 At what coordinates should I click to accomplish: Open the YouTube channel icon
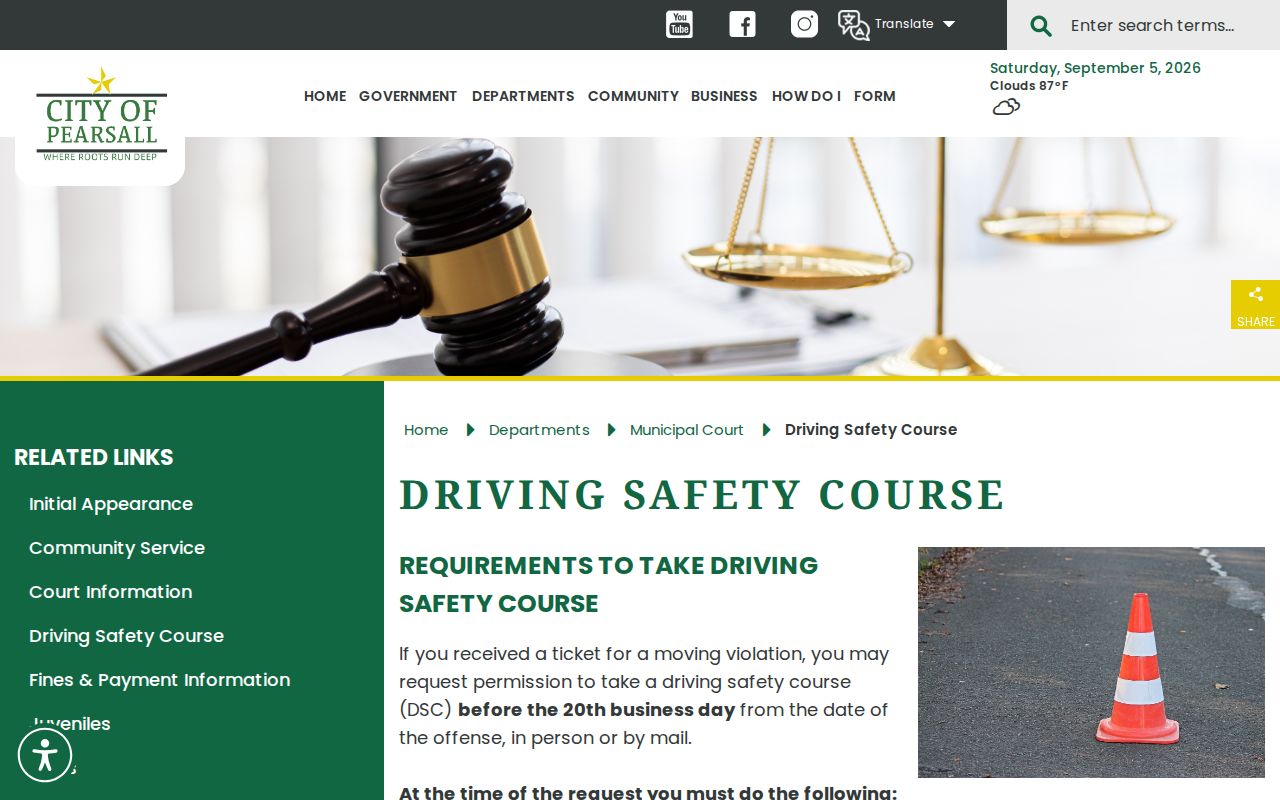pyautogui.click(x=679, y=24)
